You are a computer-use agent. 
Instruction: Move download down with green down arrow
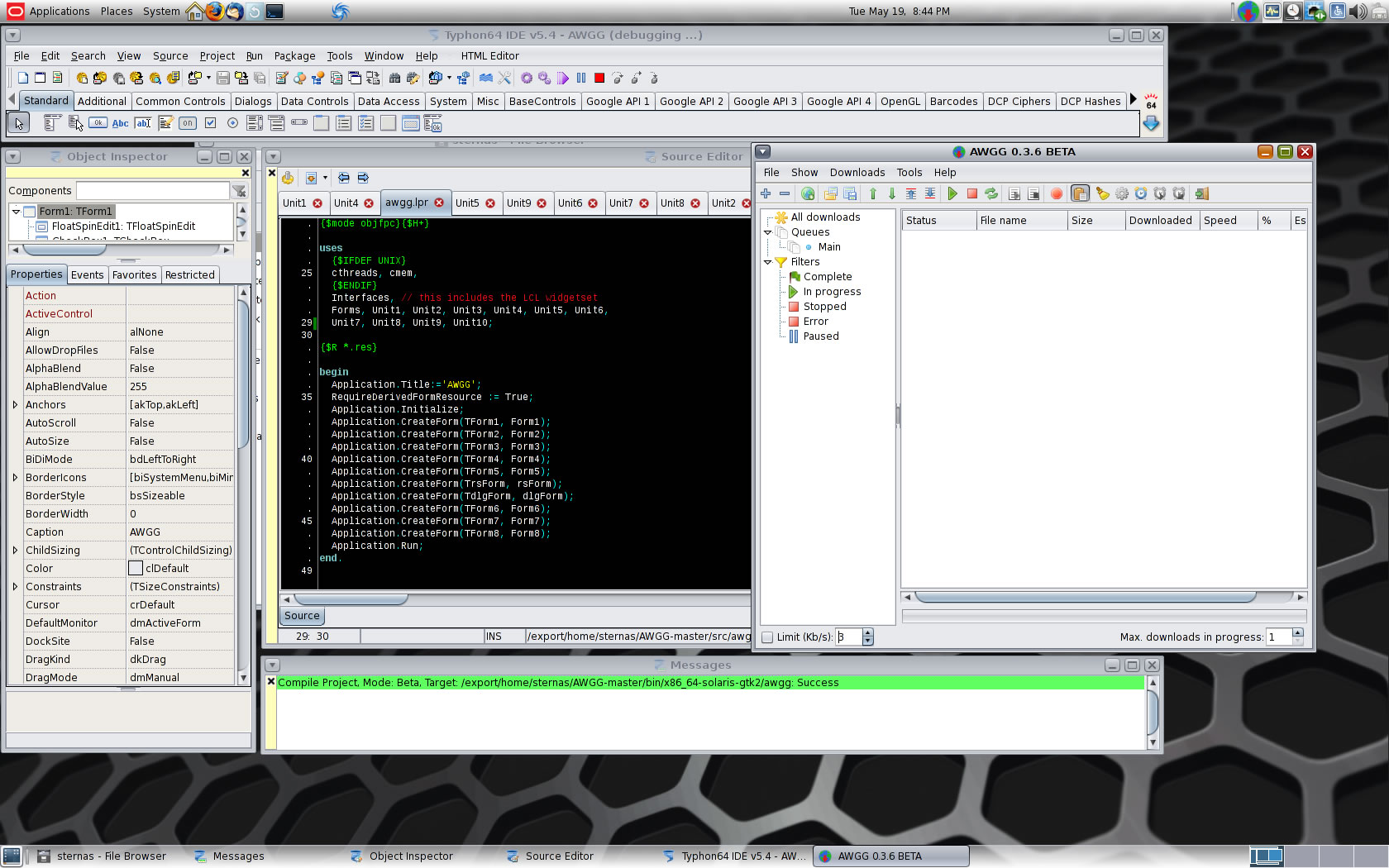click(x=892, y=193)
